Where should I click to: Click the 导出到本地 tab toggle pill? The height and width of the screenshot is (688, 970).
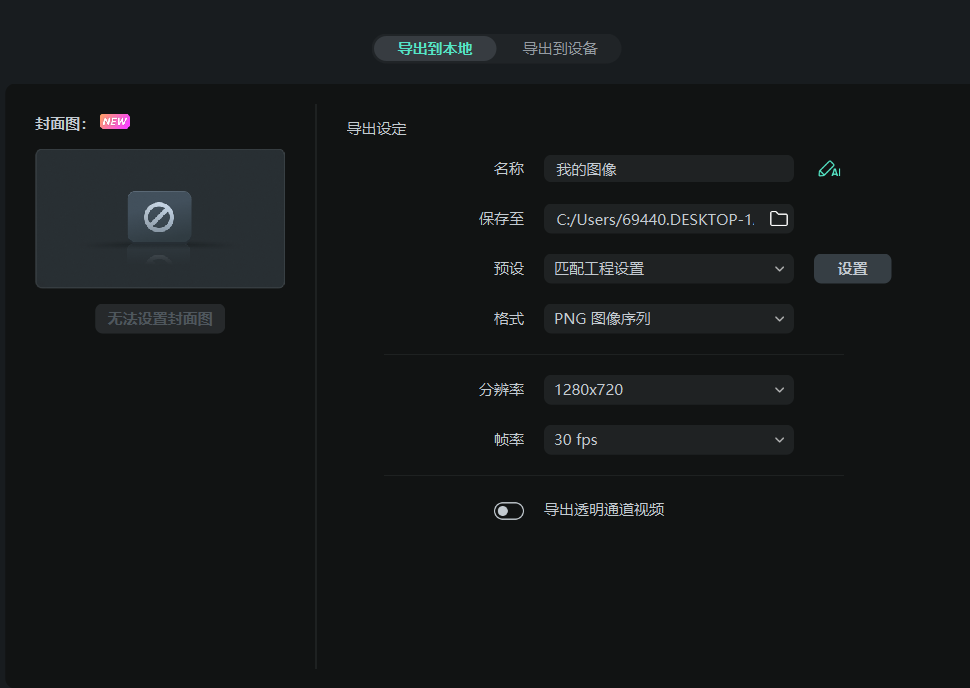tap(435, 48)
